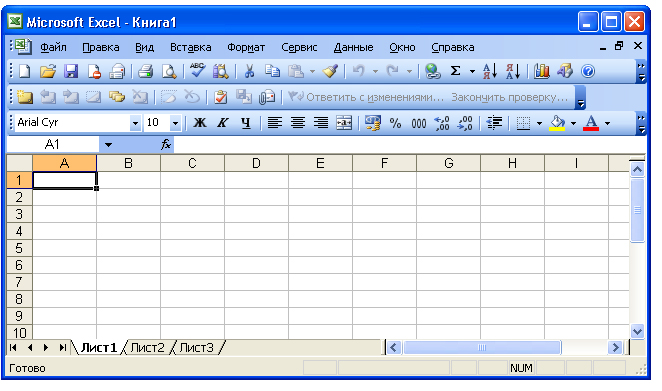662x391 pixels.
Task: Go to last sheet tab navigation arrow
Action: pyautogui.click(x=62, y=348)
